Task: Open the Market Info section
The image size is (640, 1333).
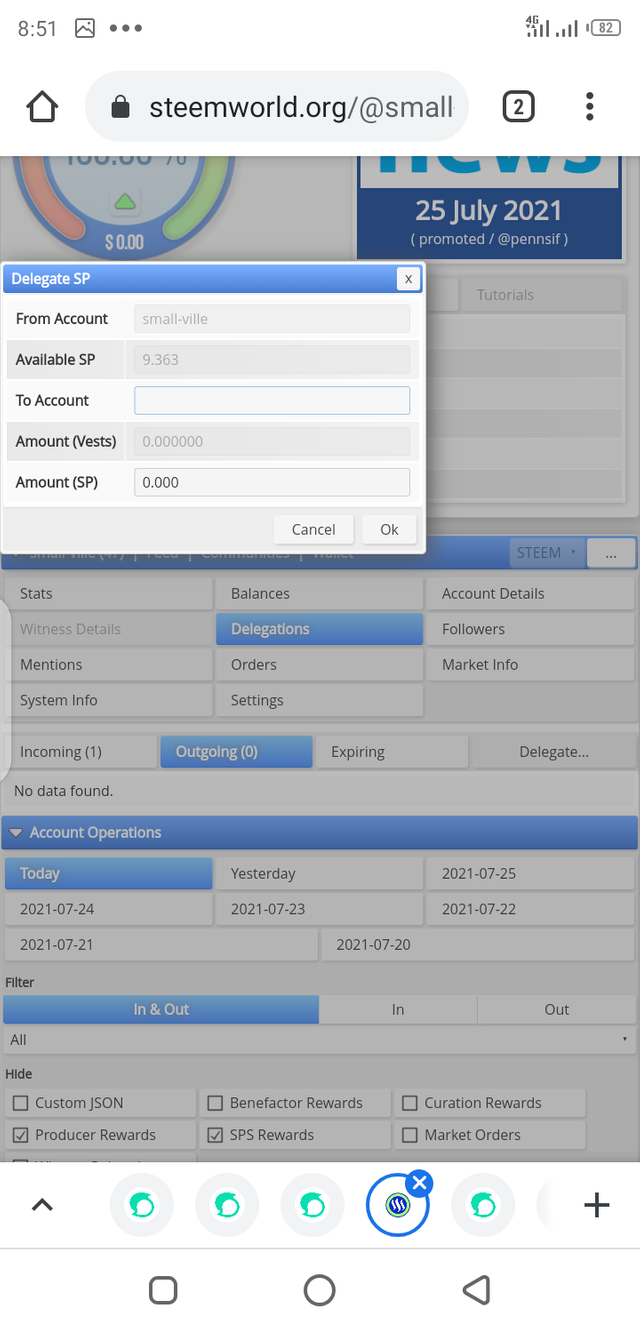Action: 531,664
